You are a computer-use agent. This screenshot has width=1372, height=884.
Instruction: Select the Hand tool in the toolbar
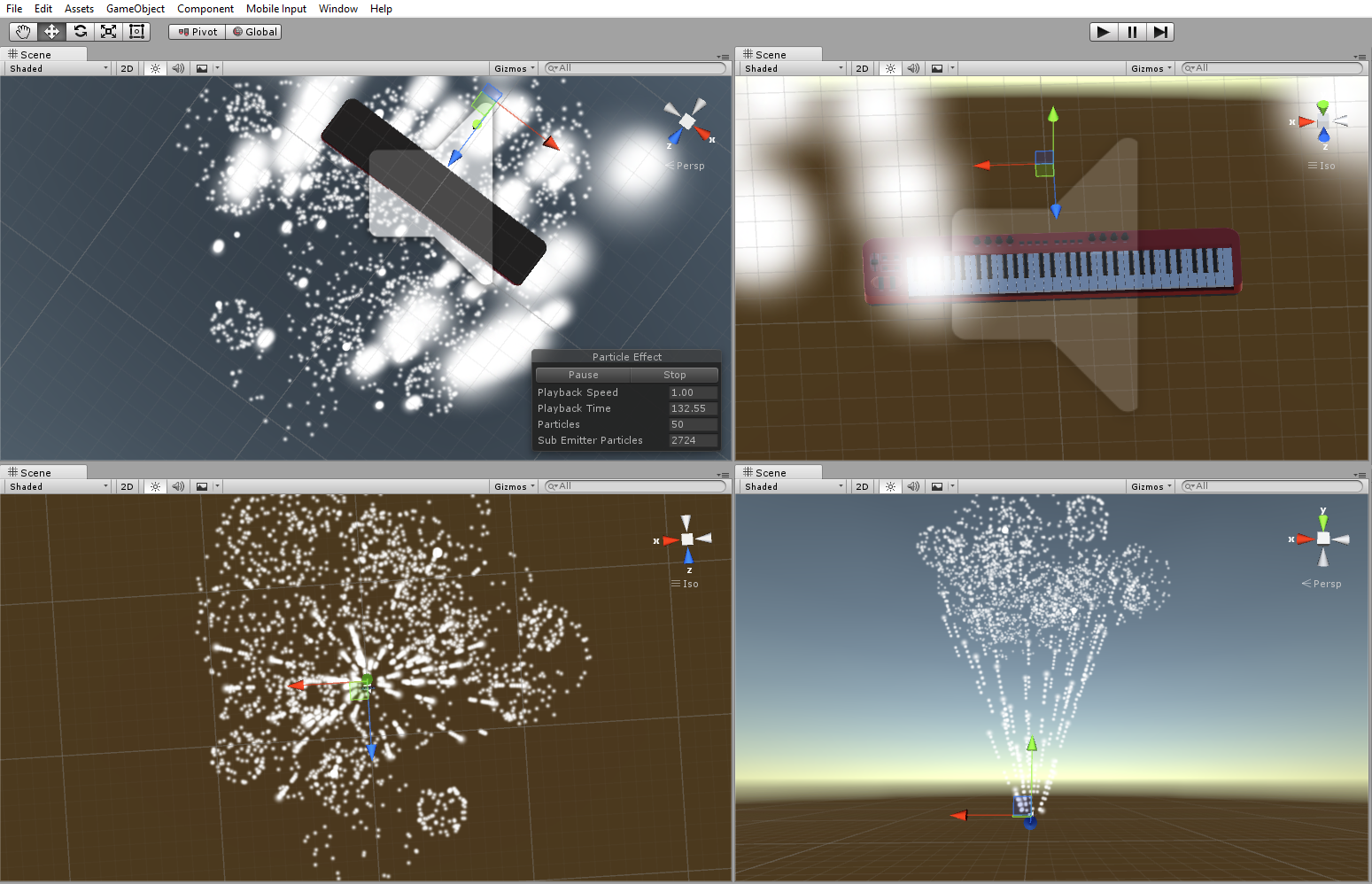coord(23,32)
